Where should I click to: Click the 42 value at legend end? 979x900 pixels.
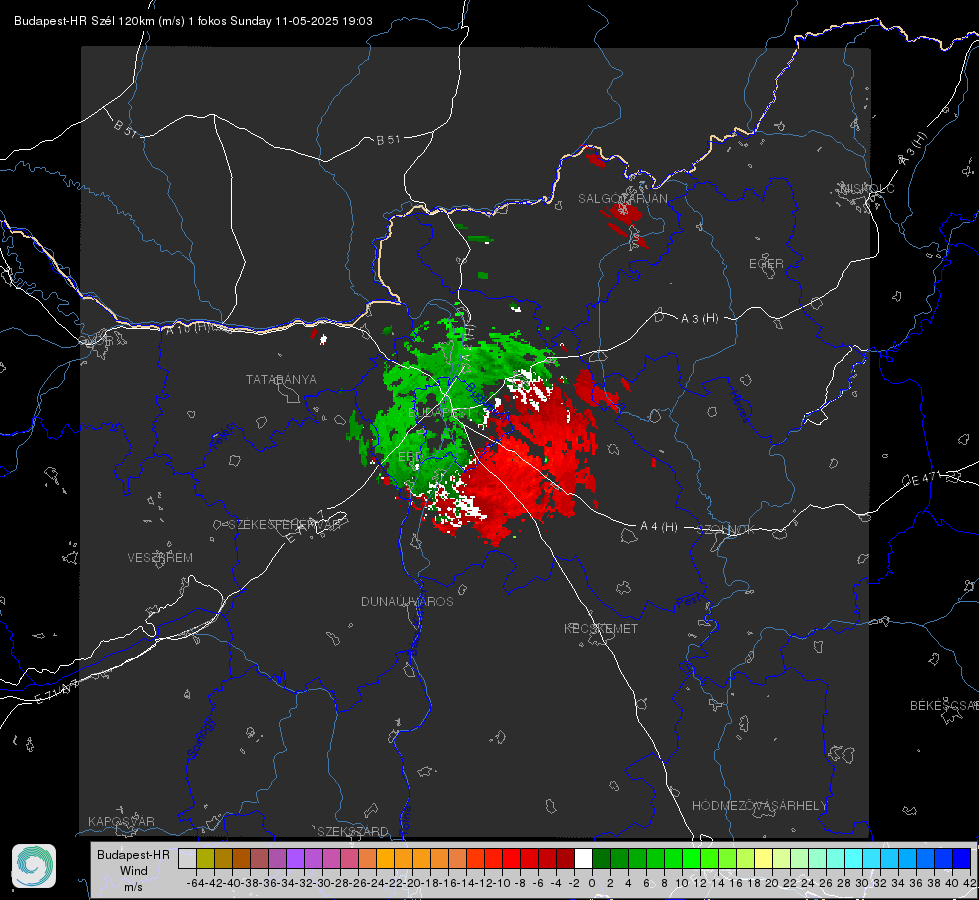(969, 883)
